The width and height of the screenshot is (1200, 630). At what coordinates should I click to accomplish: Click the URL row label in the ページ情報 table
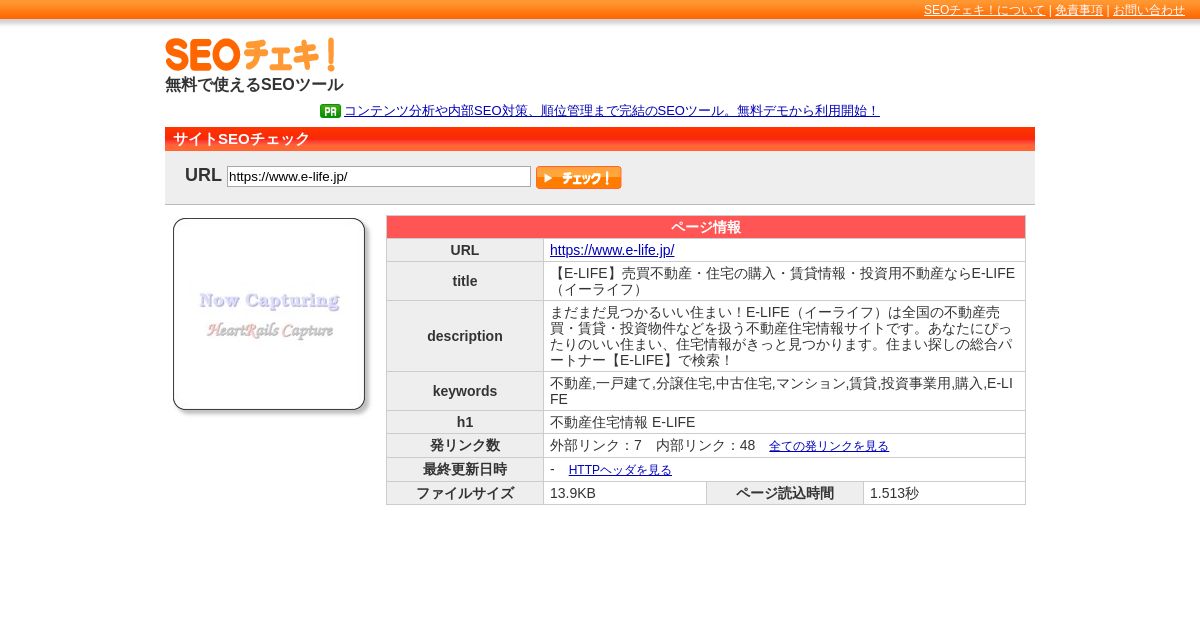[x=465, y=250]
